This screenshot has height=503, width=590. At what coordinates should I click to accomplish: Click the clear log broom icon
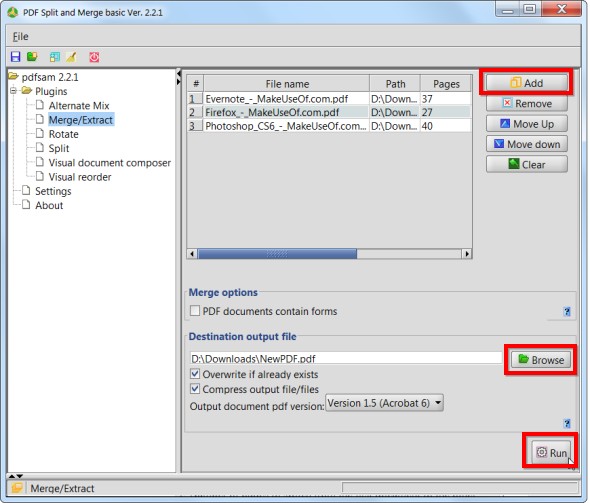[71, 57]
